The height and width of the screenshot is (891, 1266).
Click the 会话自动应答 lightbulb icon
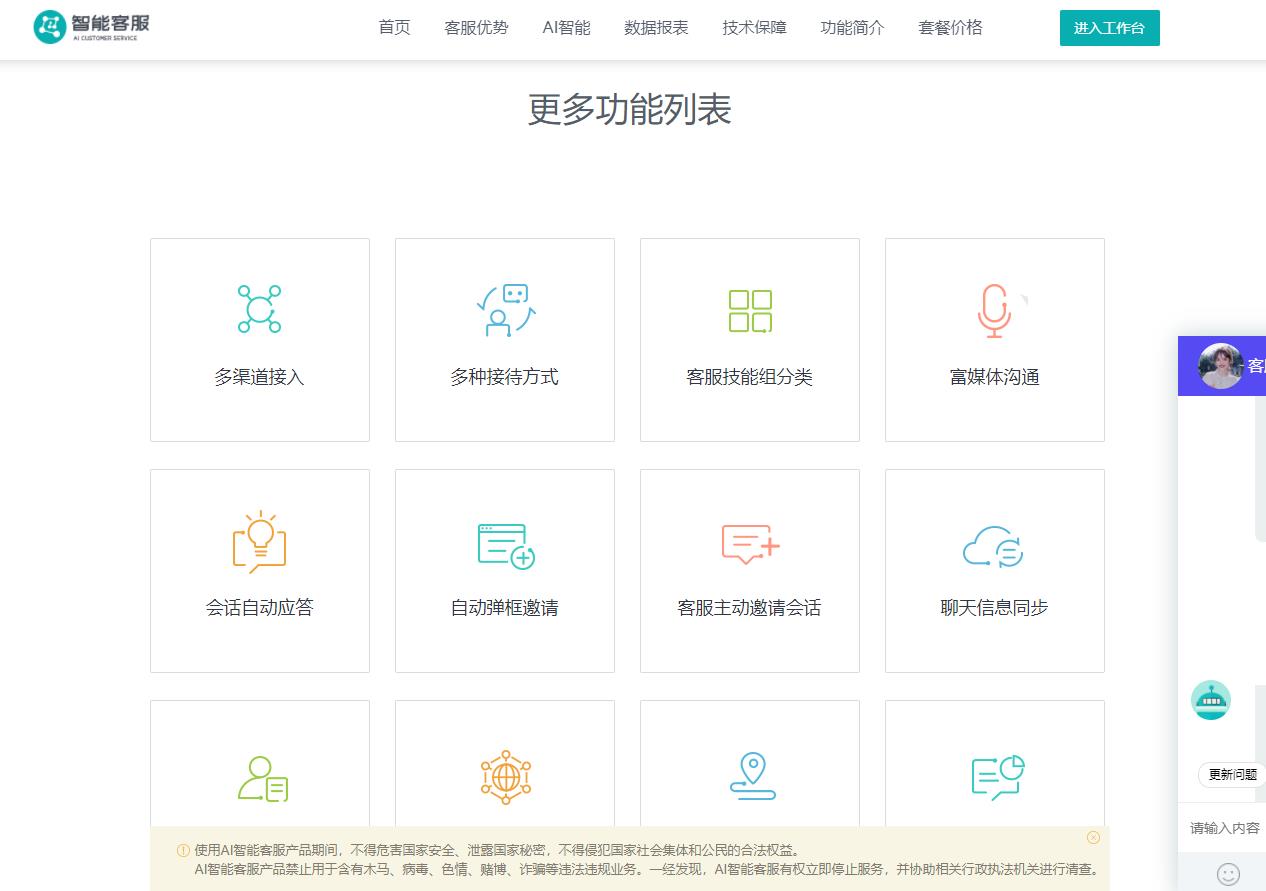tap(259, 541)
